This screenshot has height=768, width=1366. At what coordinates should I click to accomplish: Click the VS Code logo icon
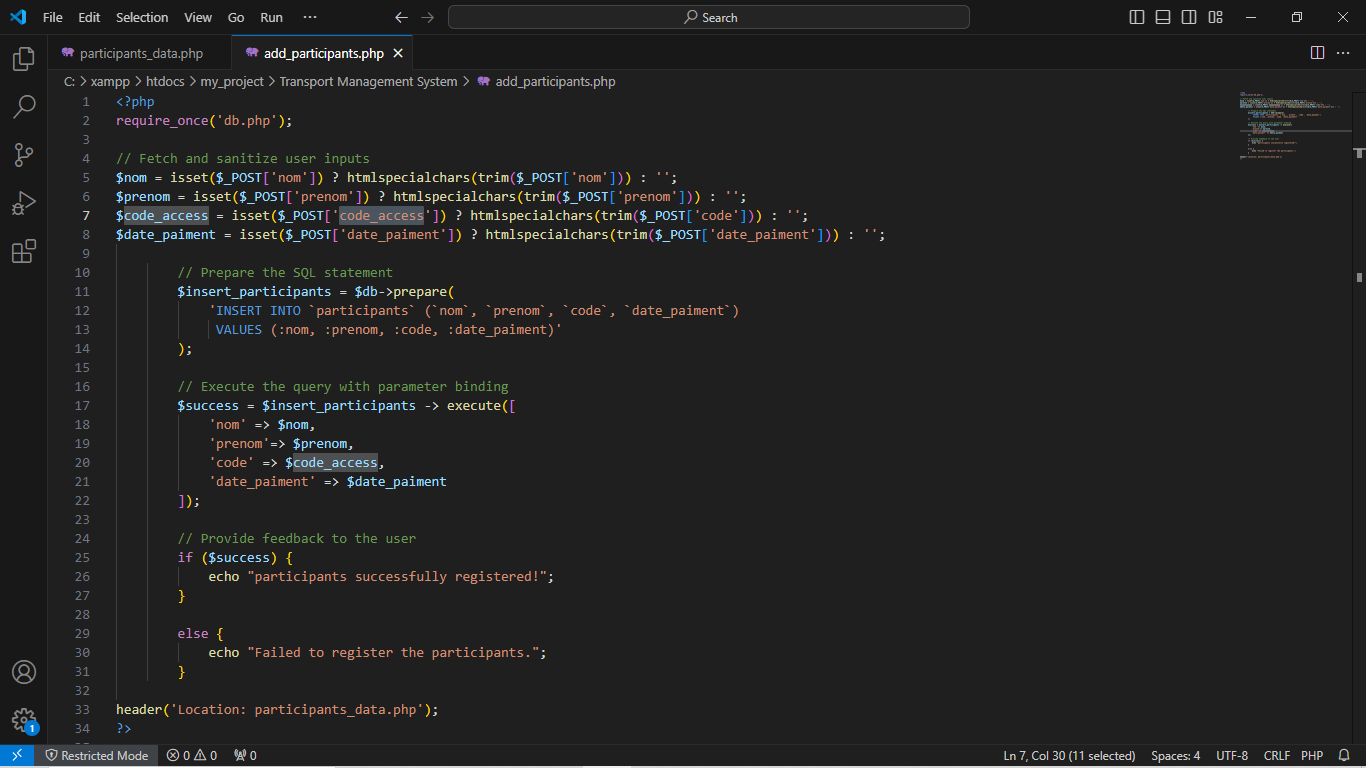click(18, 17)
